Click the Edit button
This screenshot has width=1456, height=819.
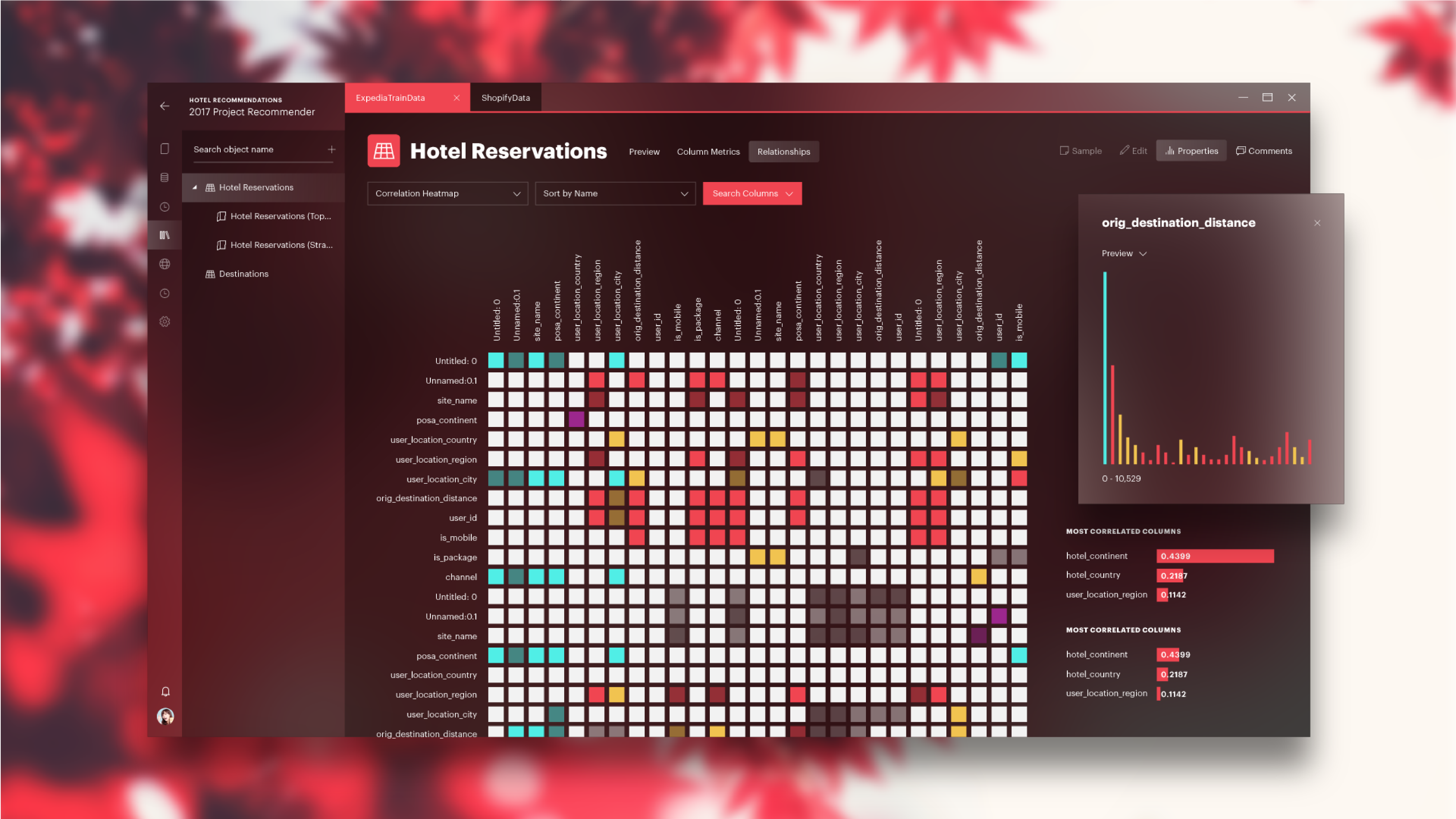pos(1133,151)
